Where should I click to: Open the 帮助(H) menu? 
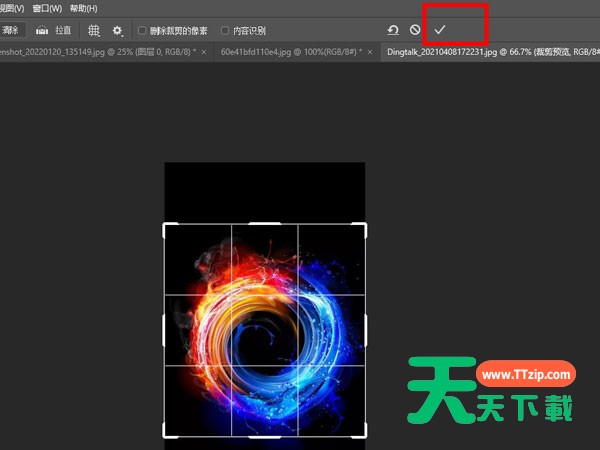click(x=83, y=8)
